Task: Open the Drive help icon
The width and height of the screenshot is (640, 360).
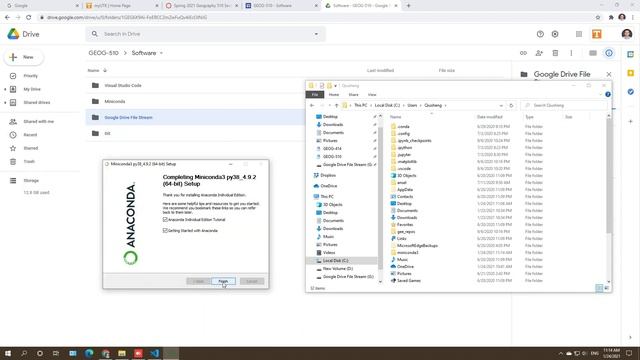Action: click(540, 34)
